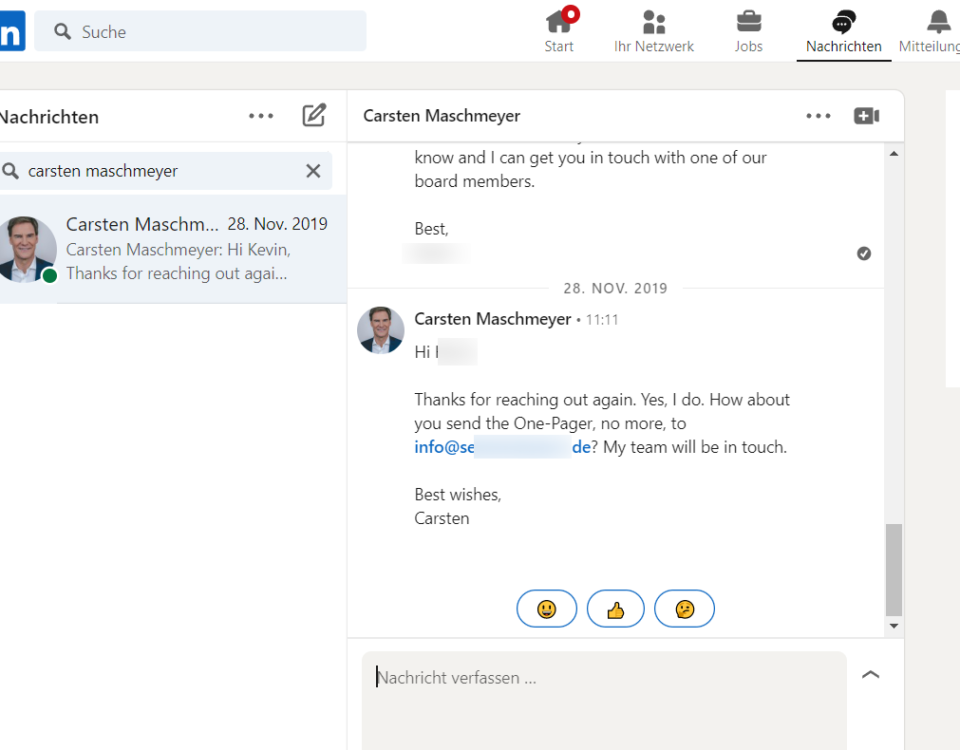Click the LinkedIn logo
The height and width of the screenshot is (750, 960).
click(10, 31)
